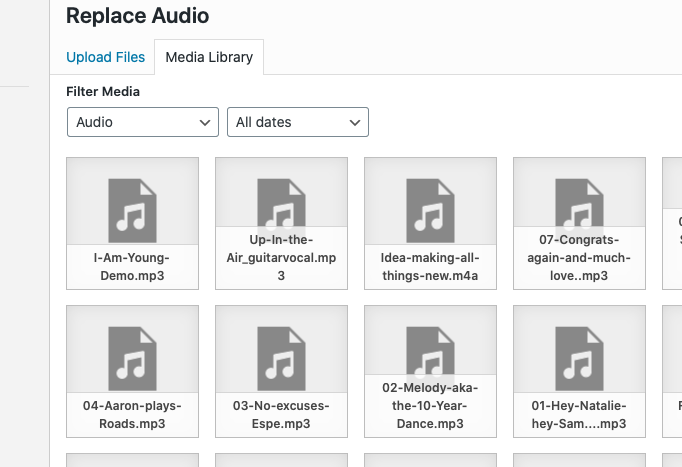
Task: Select the Up-In-the-Air_guitarvocal.mp3 audio icon
Action: click(281, 203)
